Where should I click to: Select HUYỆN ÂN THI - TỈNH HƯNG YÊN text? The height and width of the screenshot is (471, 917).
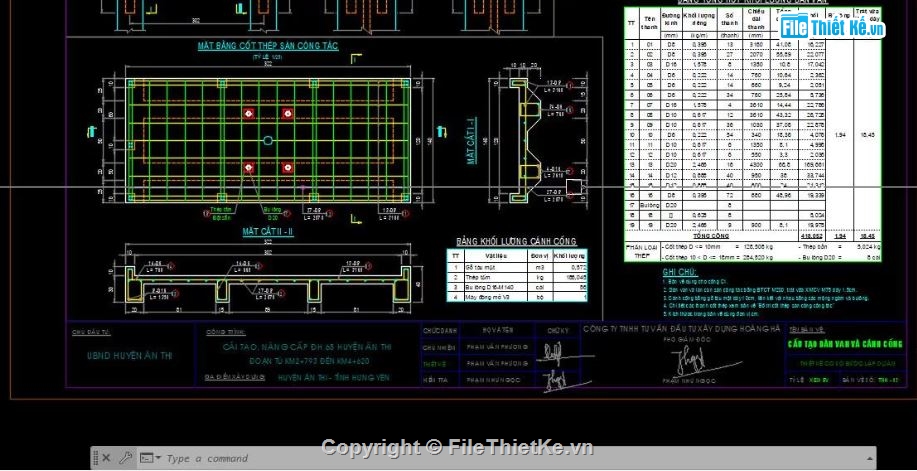click(x=333, y=378)
